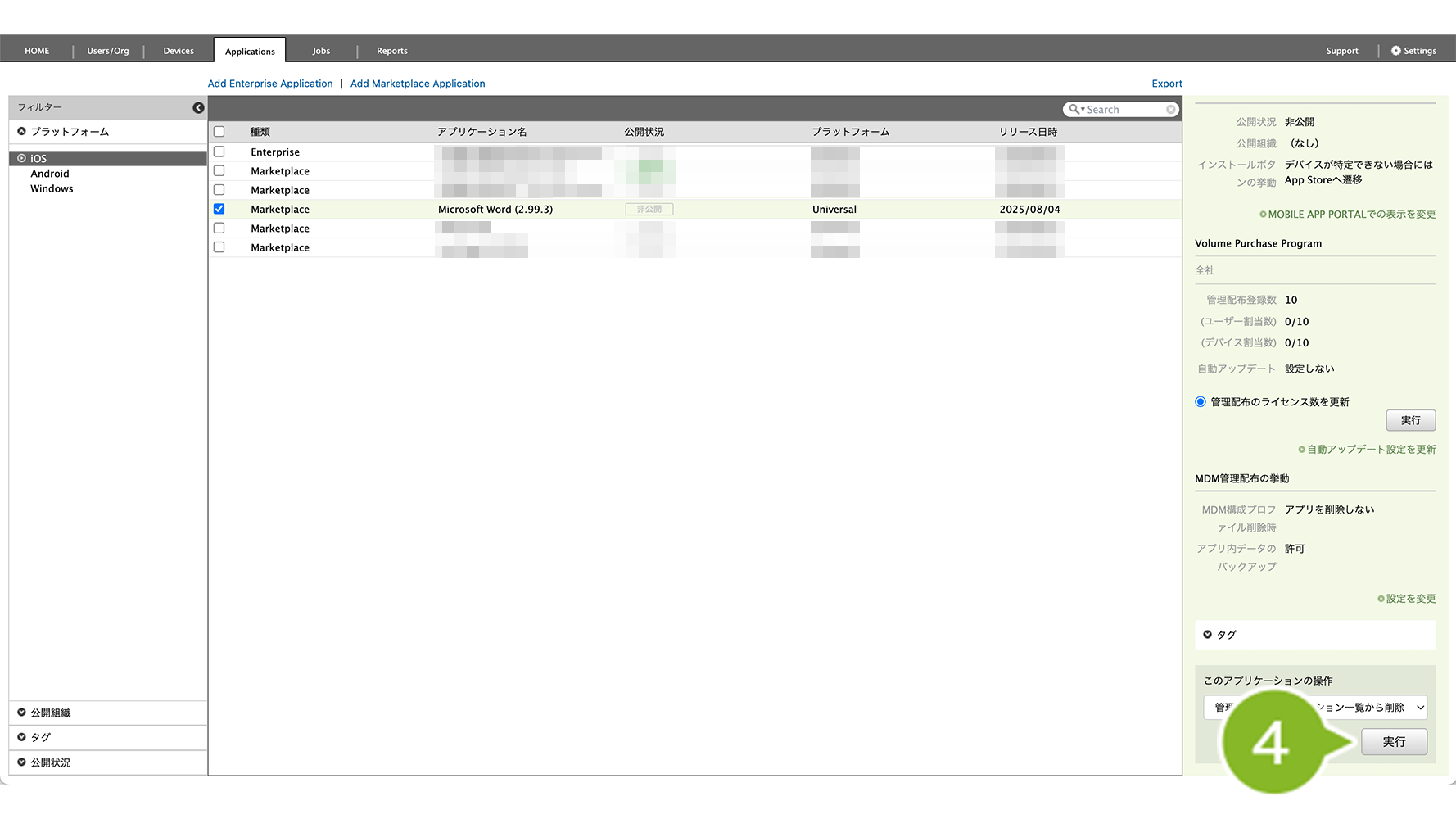Screen dimensions: 1456x819
Task: Expand the タグ section in the right panel
Action: (x=1208, y=635)
